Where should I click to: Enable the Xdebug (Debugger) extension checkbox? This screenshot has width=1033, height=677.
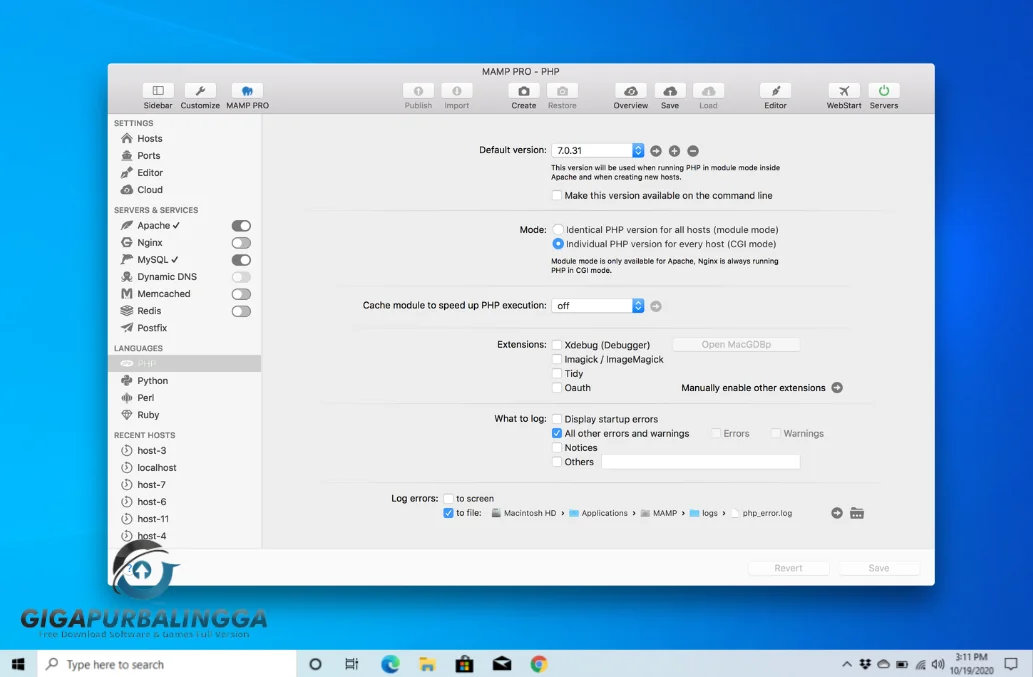[557, 345]
